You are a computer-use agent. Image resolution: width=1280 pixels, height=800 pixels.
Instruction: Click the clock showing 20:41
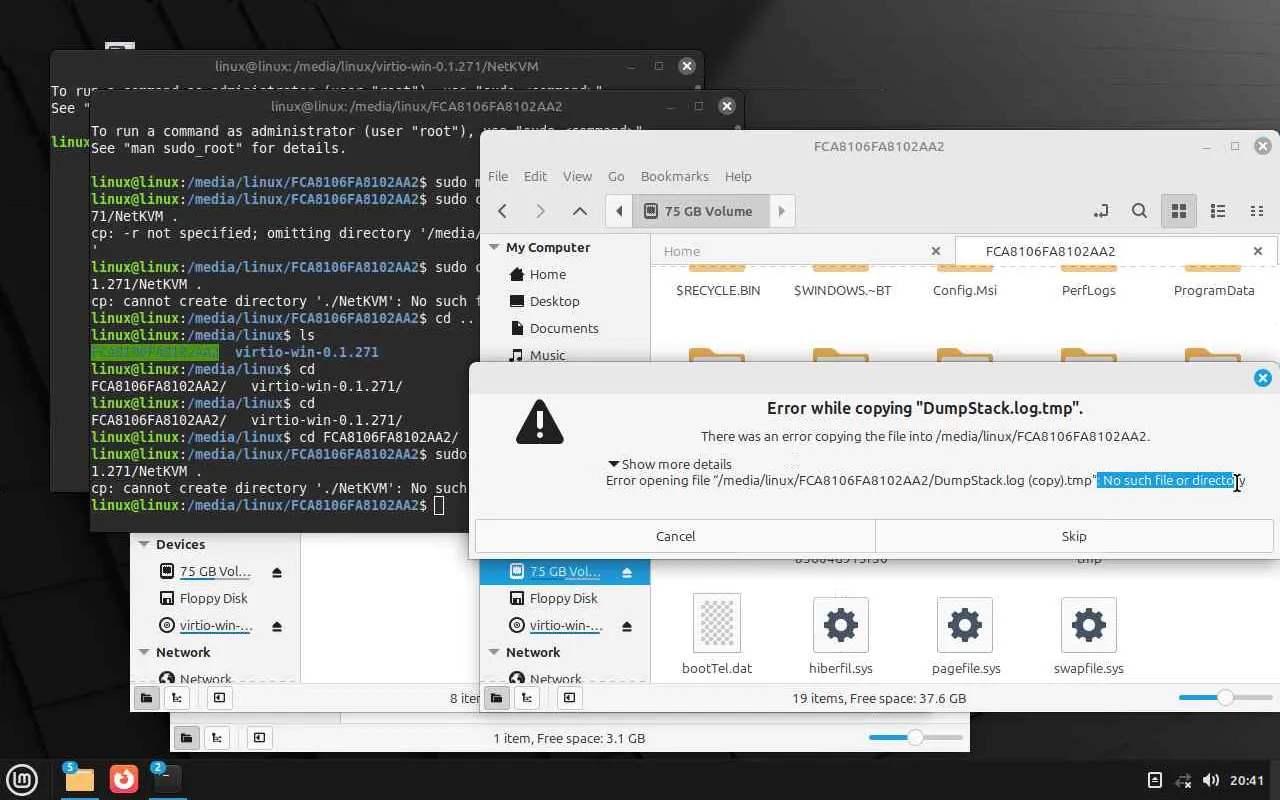(x=1248, y=780)
